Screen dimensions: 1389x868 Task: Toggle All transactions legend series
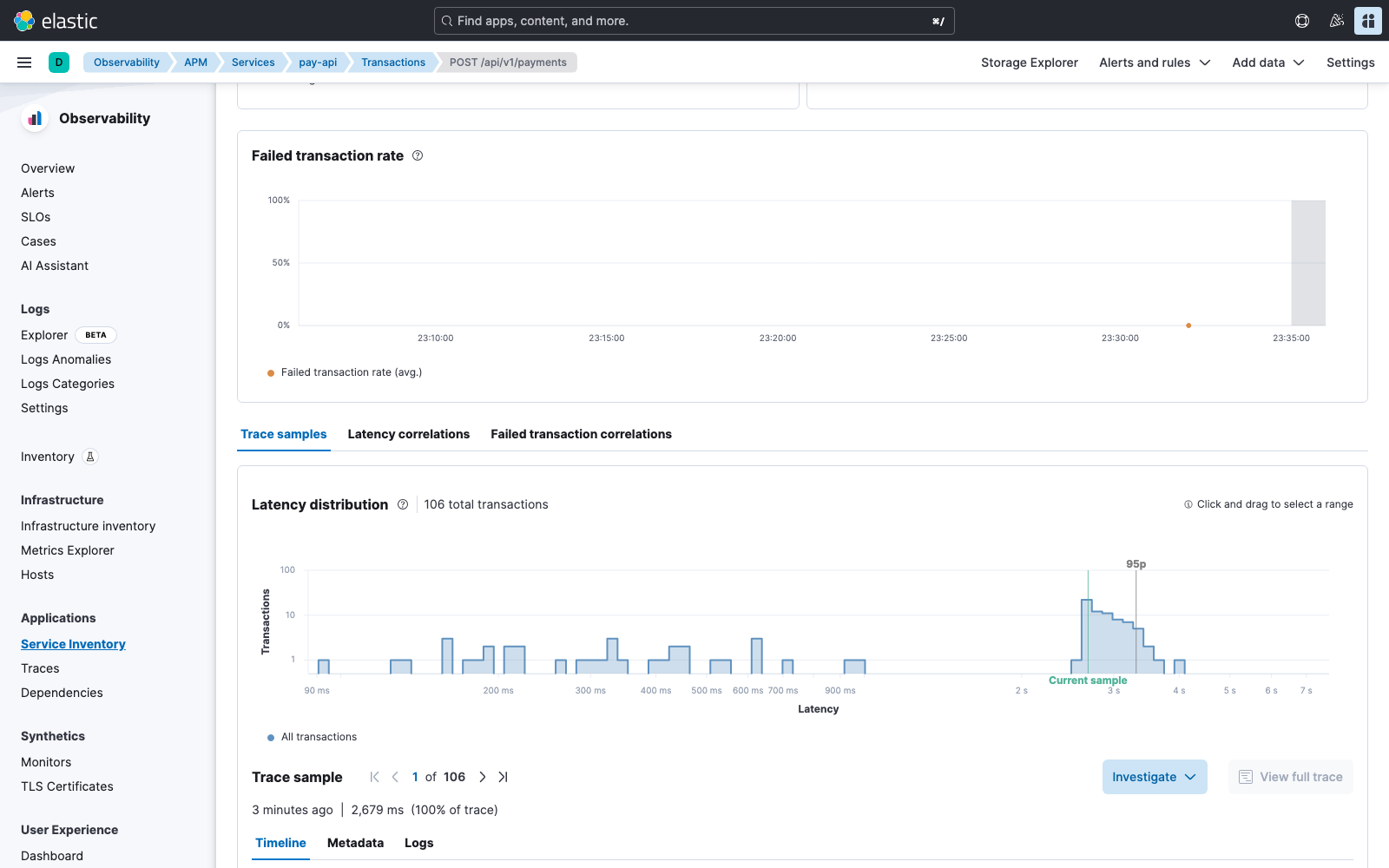tap(313, 737)
